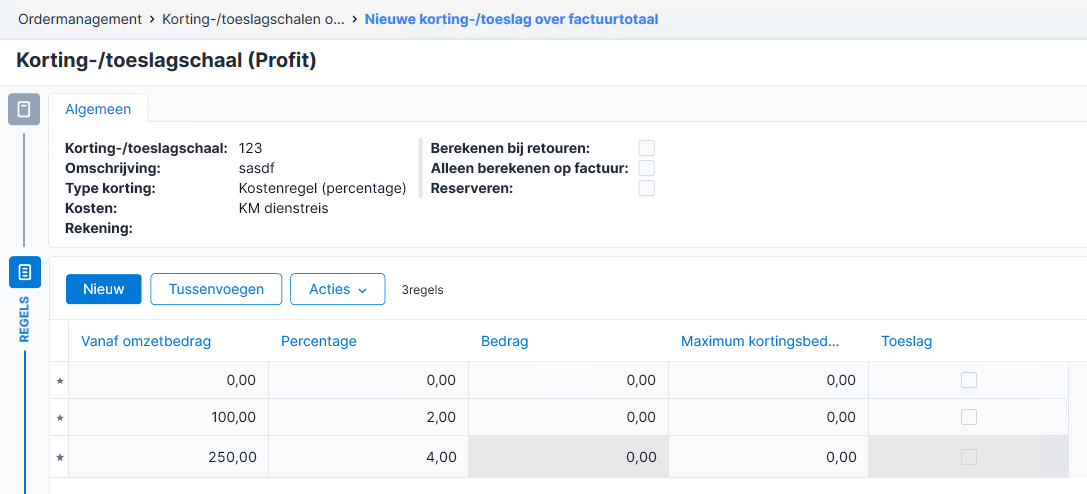
Task: Click the star marker on 100,00 row
Action: 60,418
